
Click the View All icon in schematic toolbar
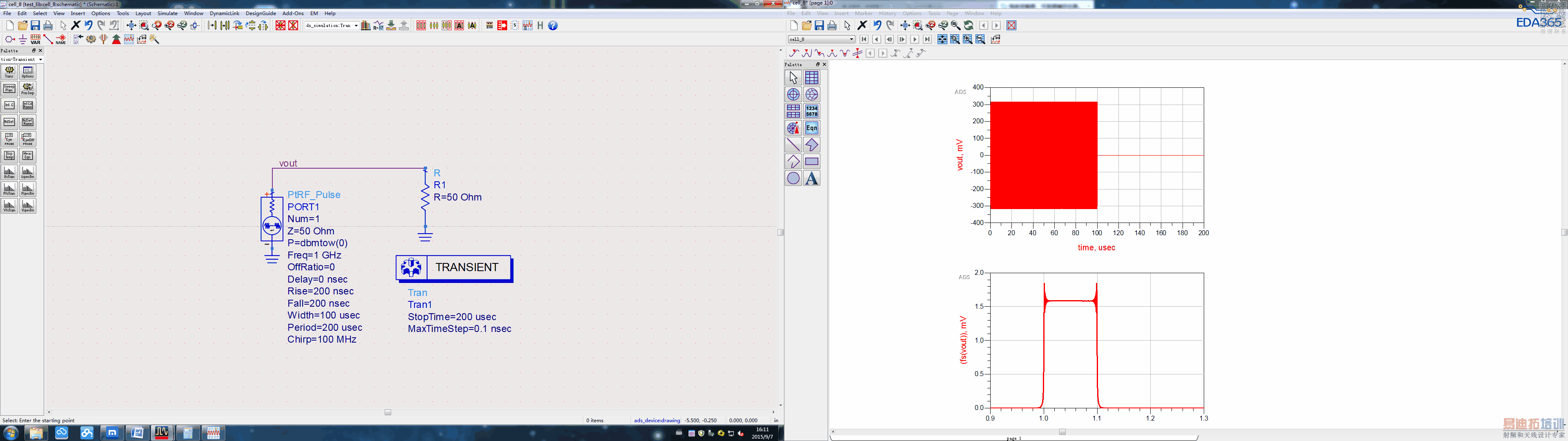(x=131, y=26)
